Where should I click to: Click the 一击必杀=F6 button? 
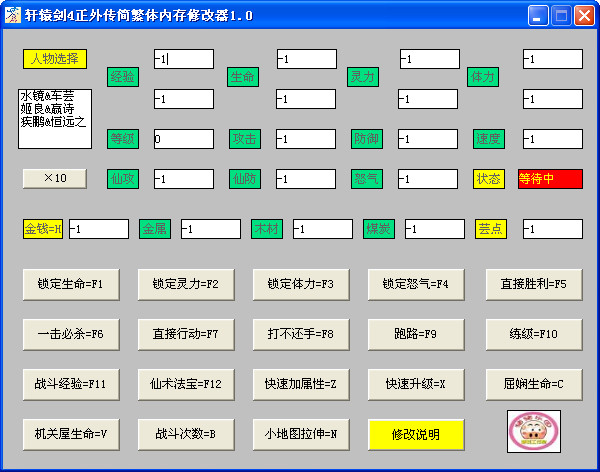(71, 335)
